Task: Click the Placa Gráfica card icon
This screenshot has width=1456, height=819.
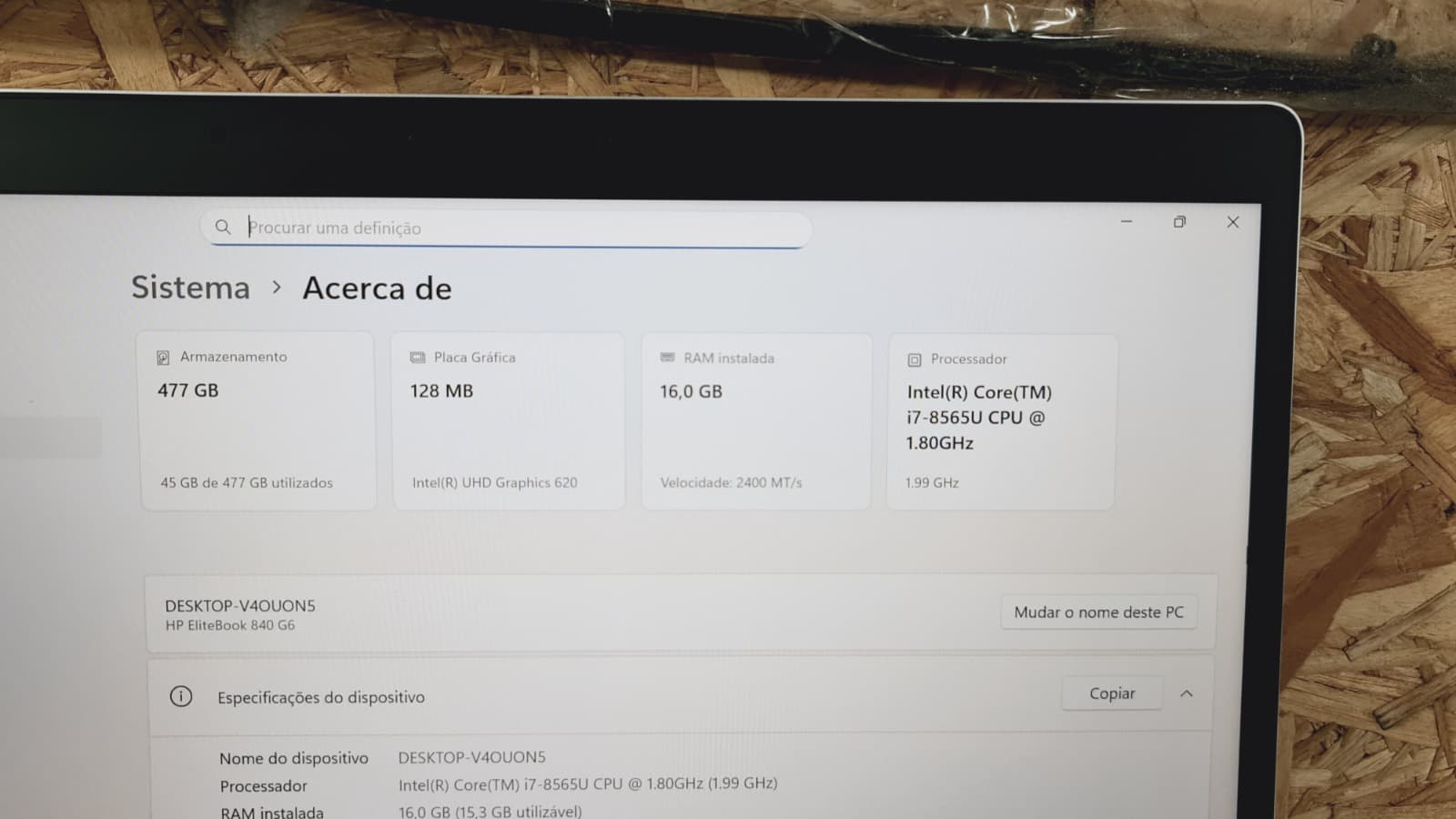Action: click(x=418, y=358)
